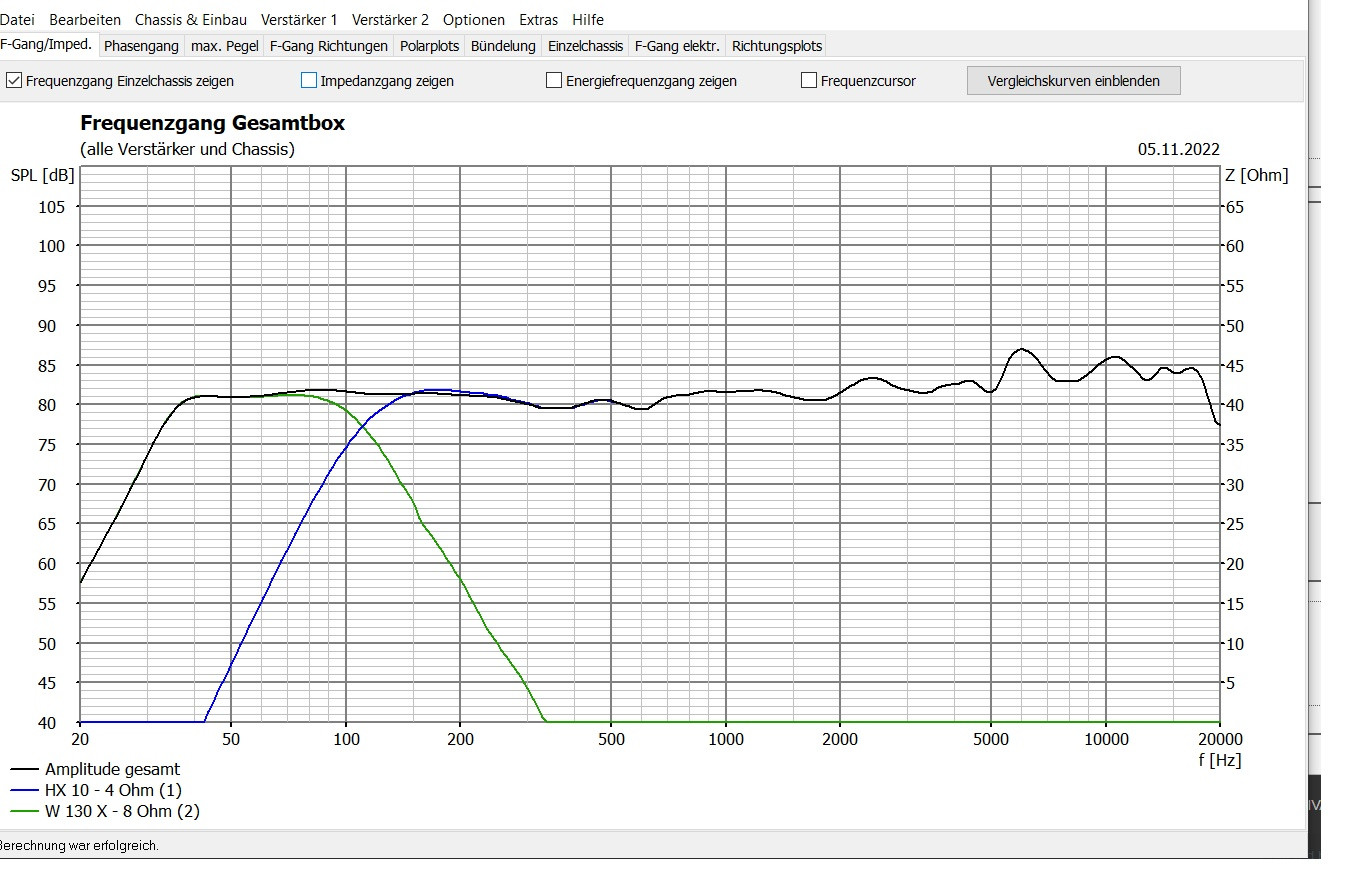This screenshot has width=1372, height=882.
Task: Open the Bearbeiten menu
Action: [85, 19]
